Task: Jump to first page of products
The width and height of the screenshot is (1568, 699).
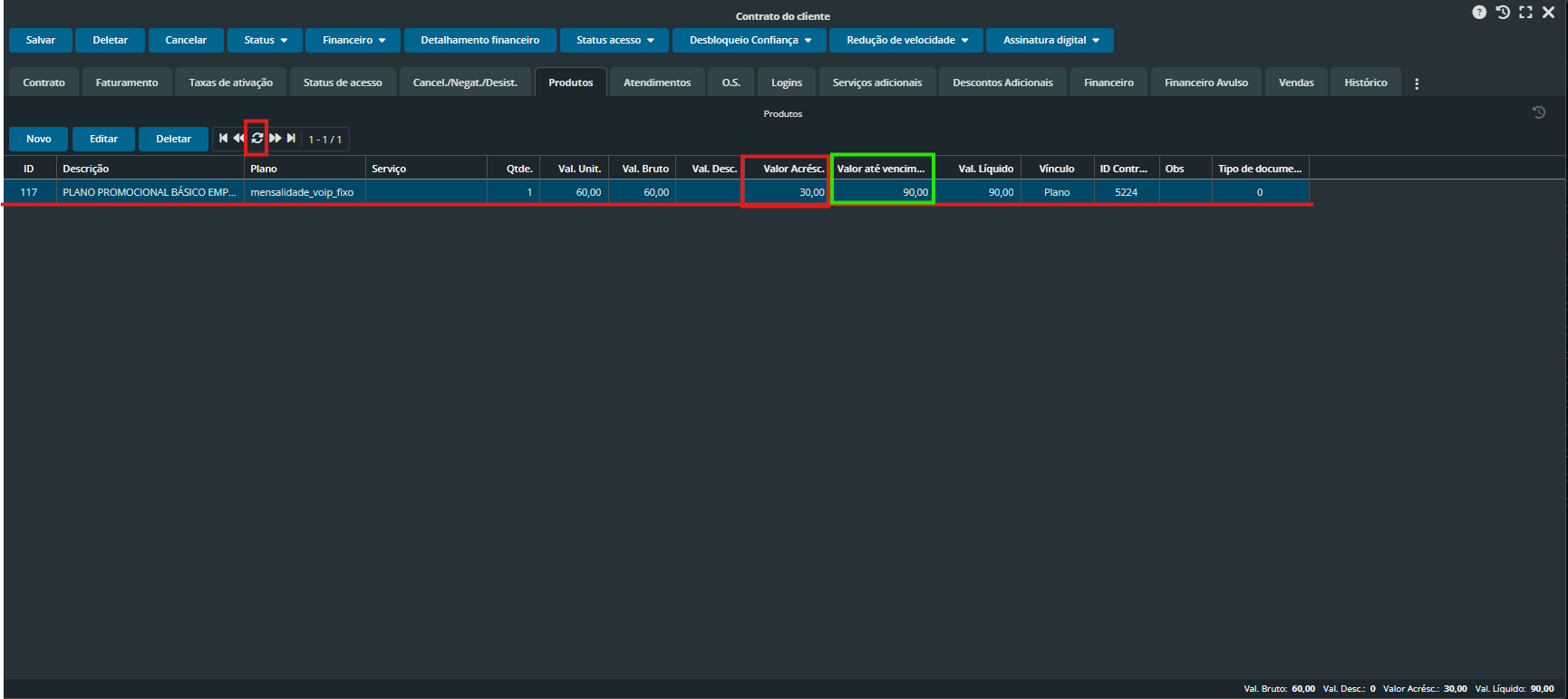Action: pyautogui.click(x=223, y=139)
